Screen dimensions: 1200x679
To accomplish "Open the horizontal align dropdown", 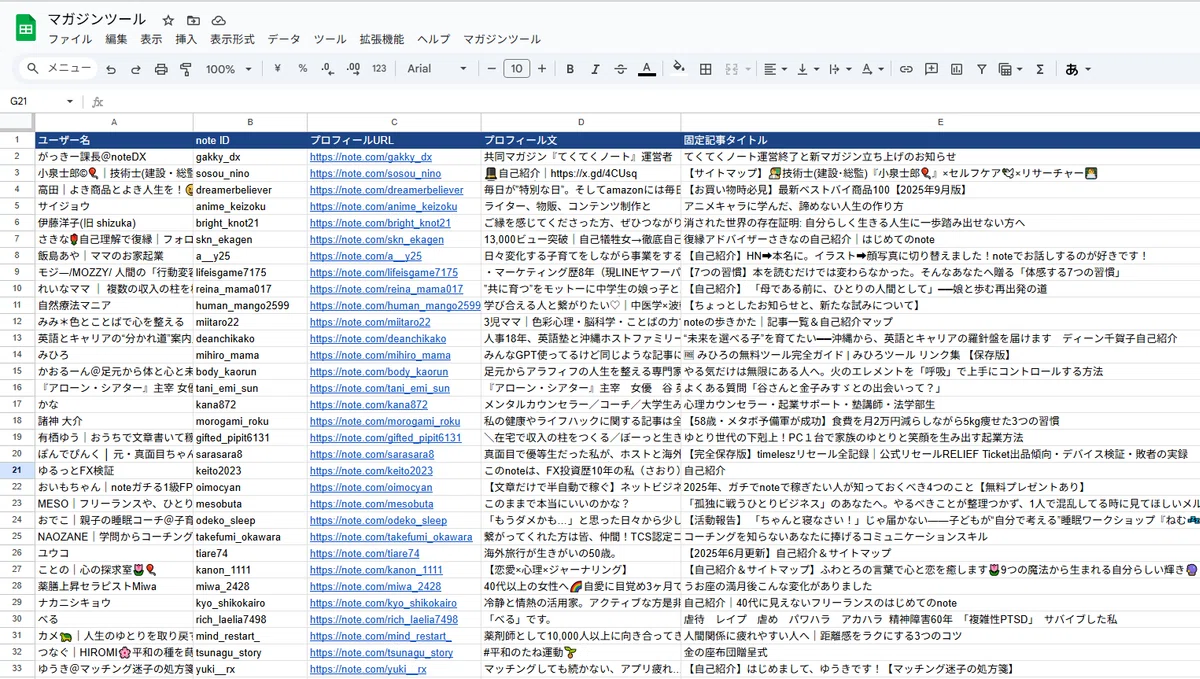I will point(775,69).
